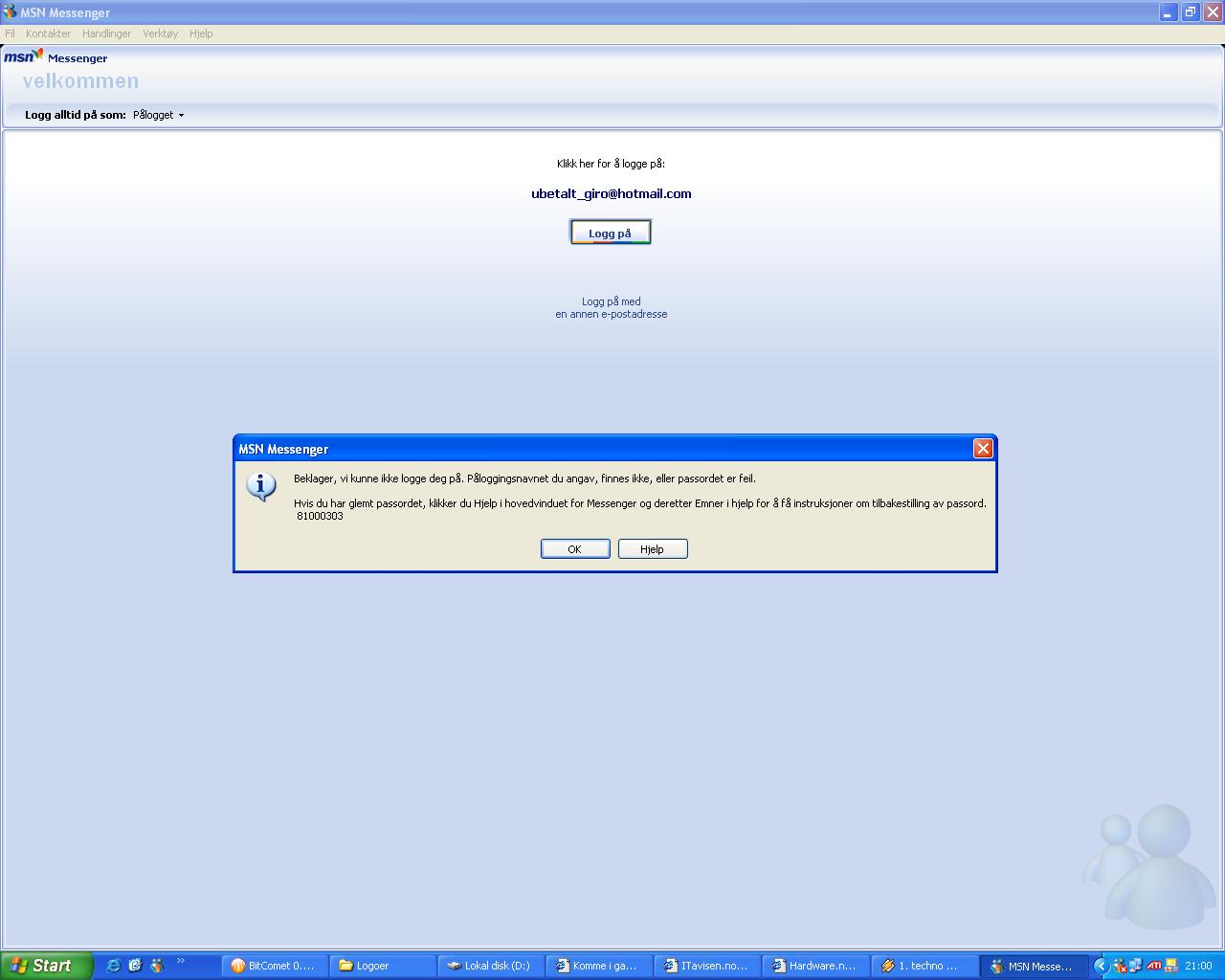Open the Fil menu
The height and width of the screenshot is (980, 1225).
click(10, 33)
